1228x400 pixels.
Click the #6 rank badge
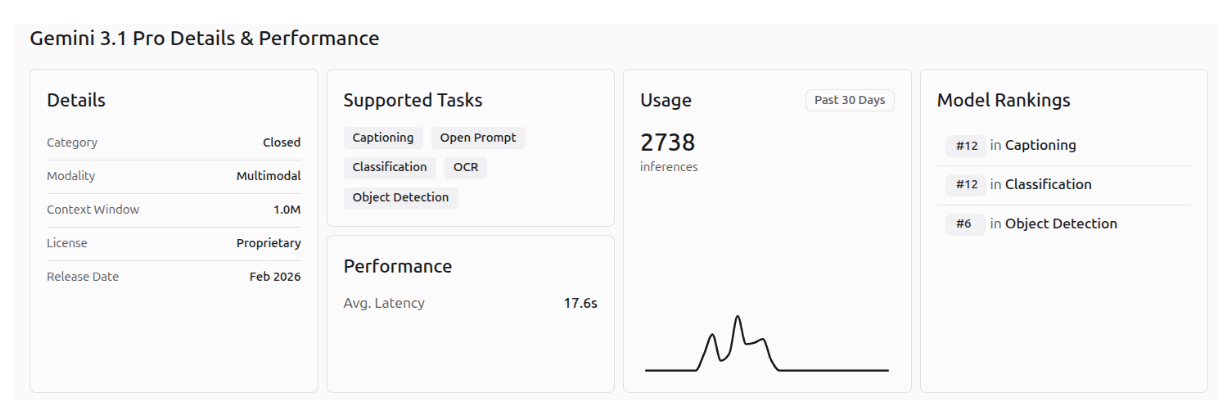pyautogui.click(x=964, y=224)
